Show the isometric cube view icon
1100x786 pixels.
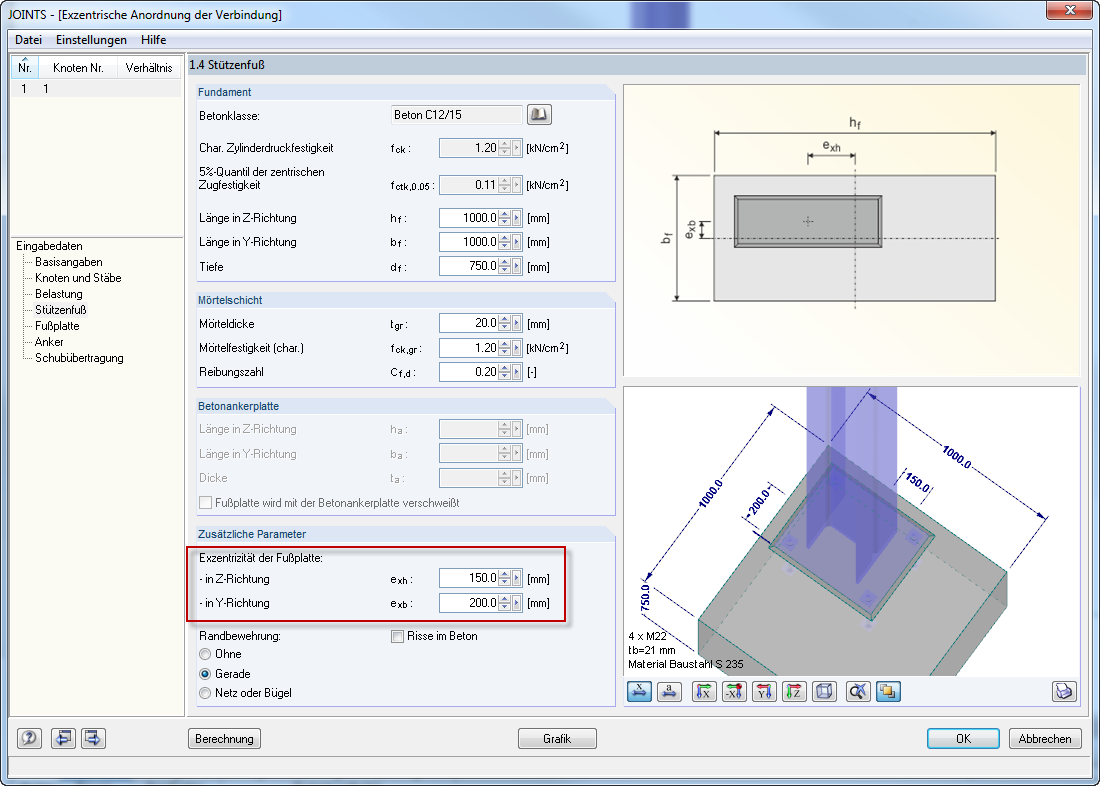point(824,692)
